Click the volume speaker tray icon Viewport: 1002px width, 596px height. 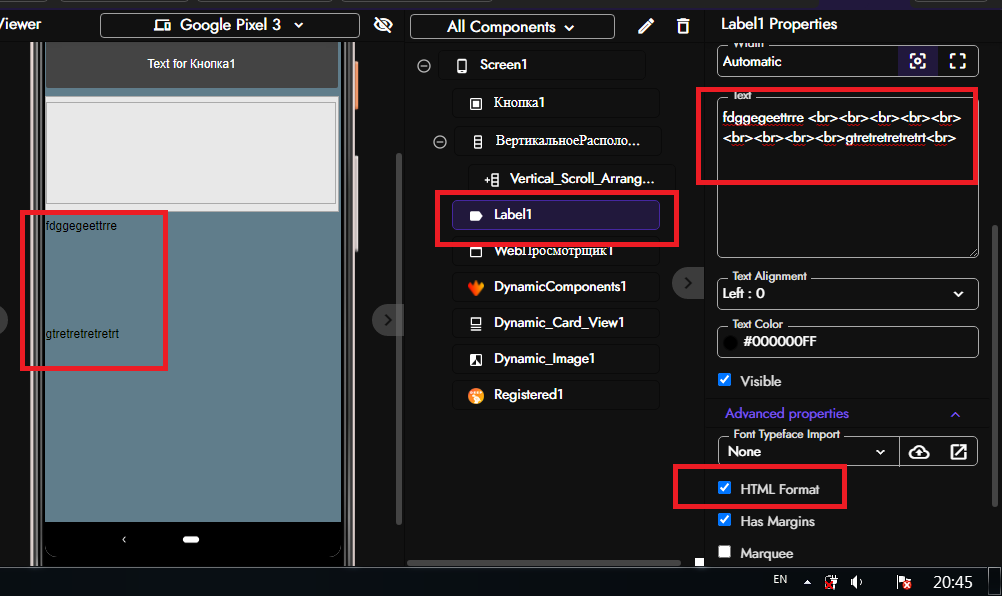click(856, 582)
